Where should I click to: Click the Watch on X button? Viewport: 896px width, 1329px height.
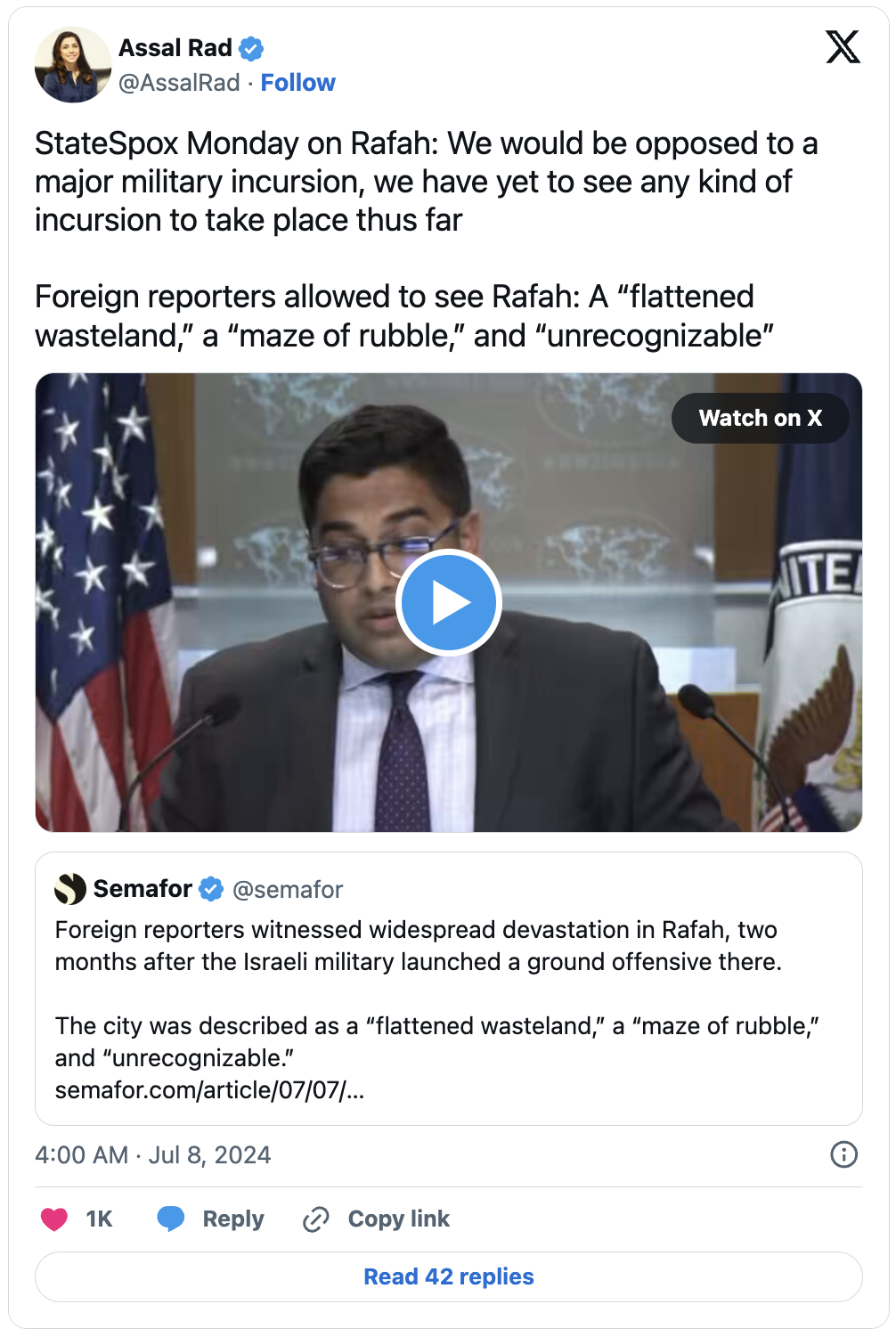click(x=760, y=418)
